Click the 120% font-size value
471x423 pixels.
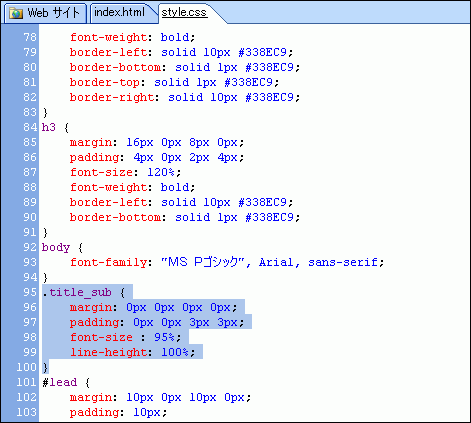[x=161, y=172]
